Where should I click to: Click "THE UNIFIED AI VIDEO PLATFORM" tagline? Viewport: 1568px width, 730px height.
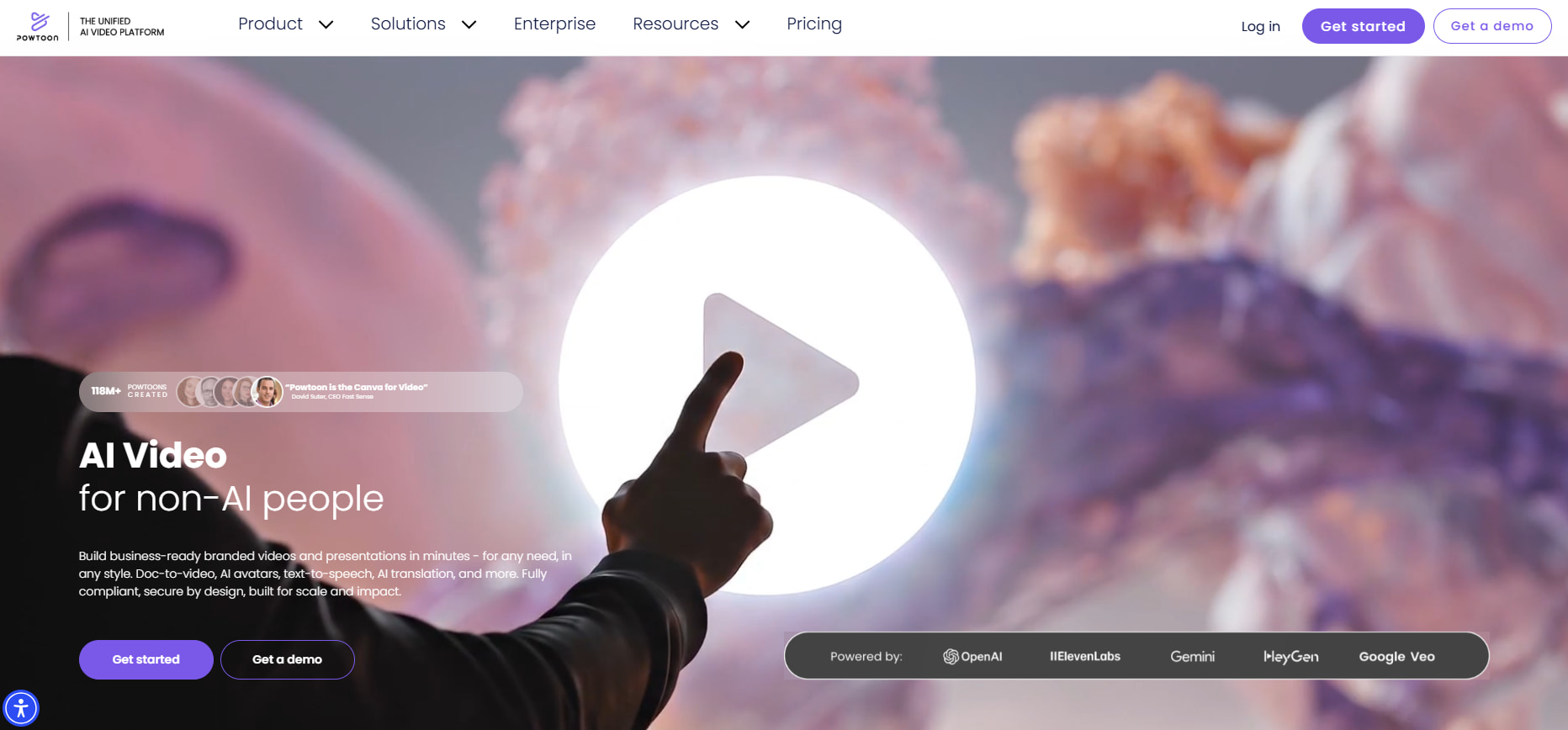tap(122, 27)
